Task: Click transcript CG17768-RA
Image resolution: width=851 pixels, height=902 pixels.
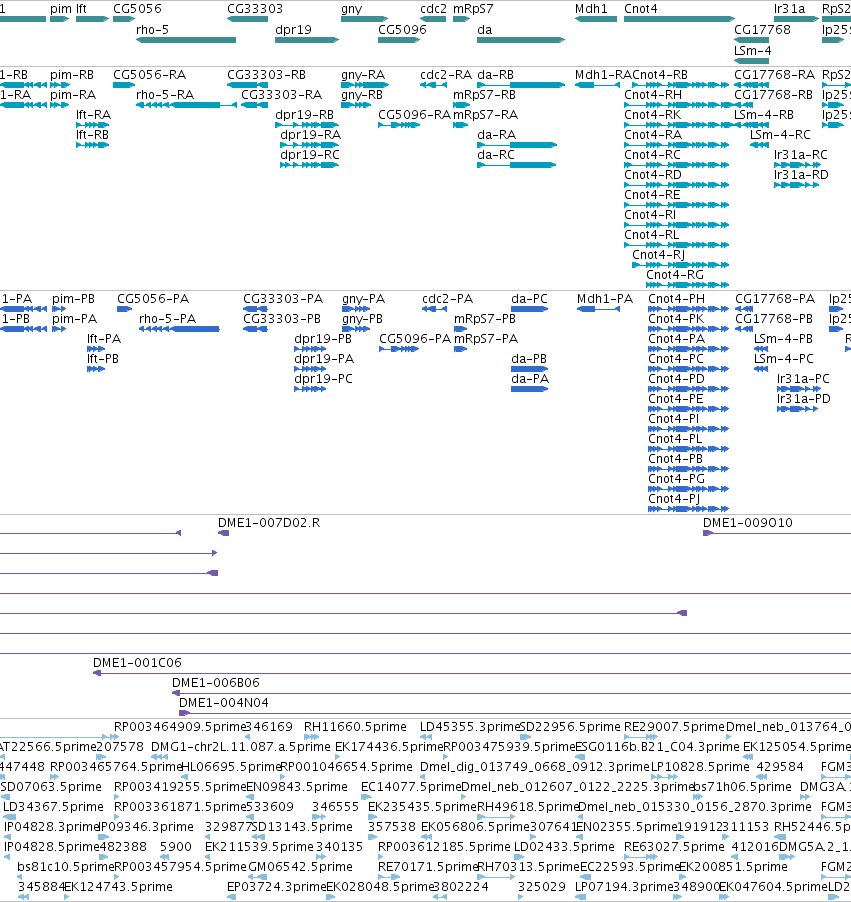Action: pos(774,75)
